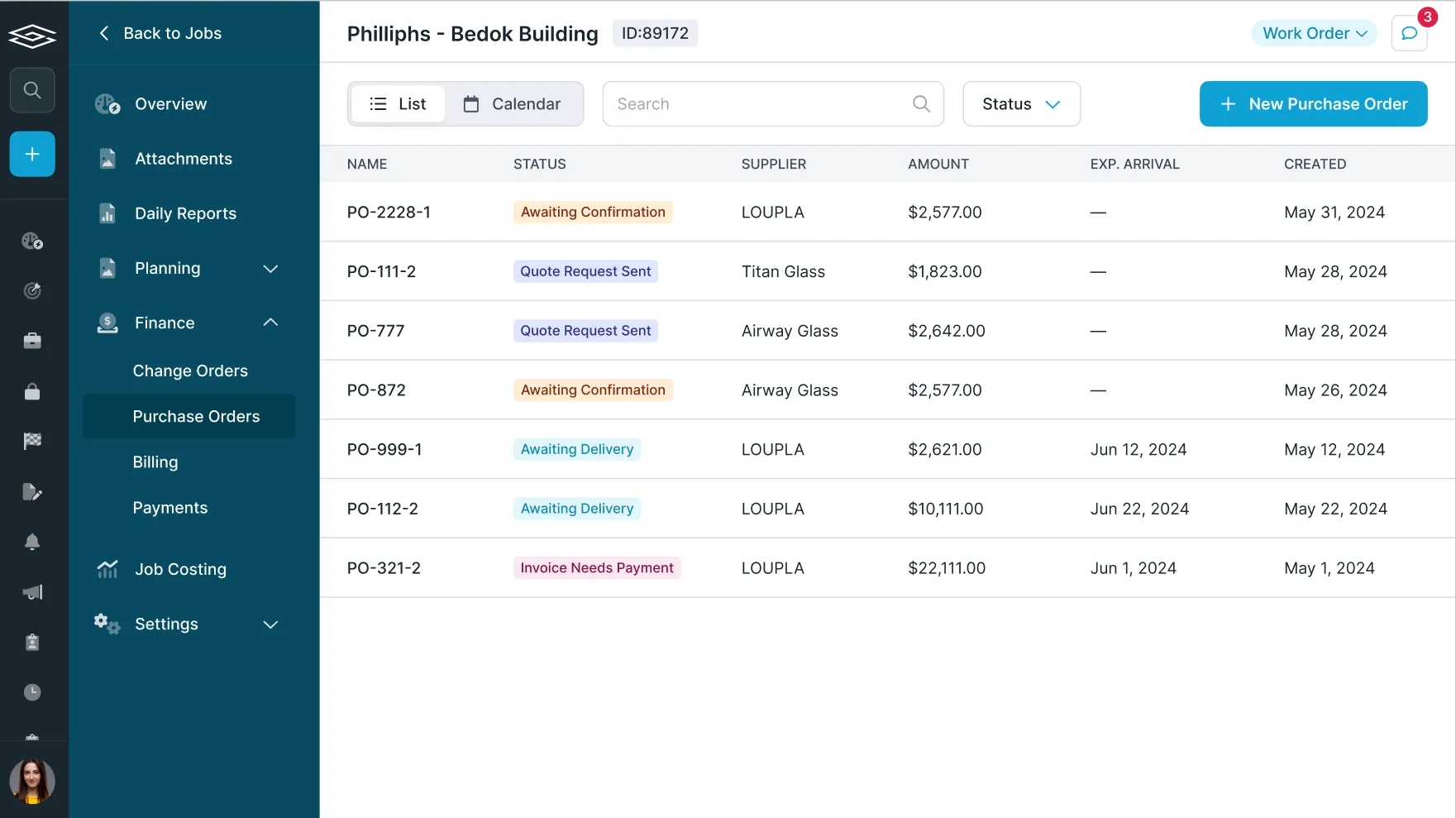1456x818 pixels.
Task: Open the chat messages icon with badge
Action: pyautogui.click(x=1410, y=33)
